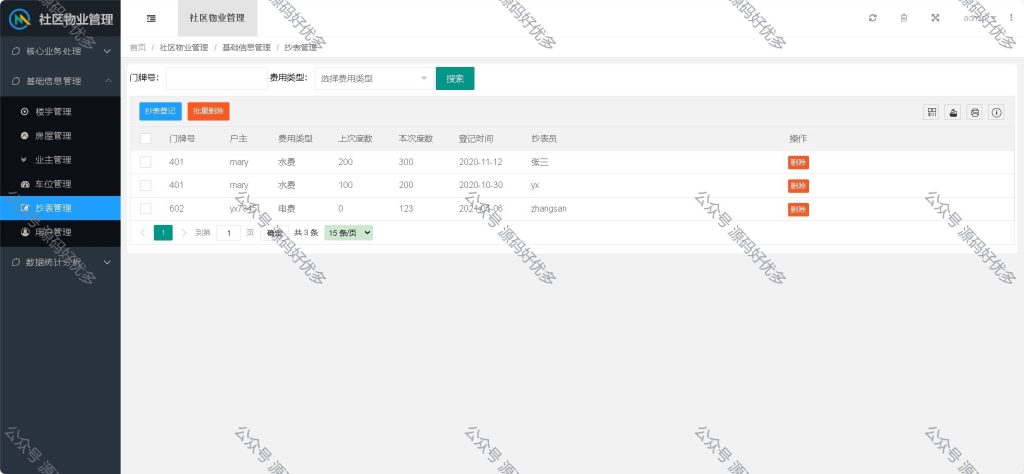Open the vertical three-dot more menu
This screenshot has width=1024, height=474.
point(1012,18)
